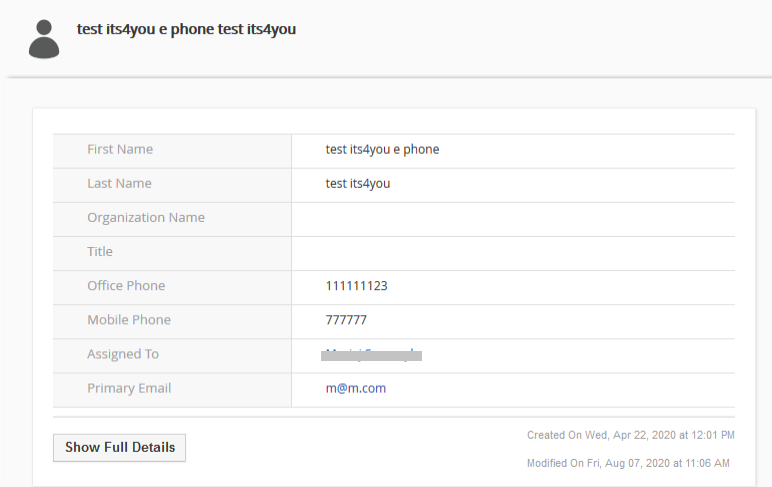Click the Modified On timestamp text
Viewport: 772px width, 487px height.
[x=628, y=463]
